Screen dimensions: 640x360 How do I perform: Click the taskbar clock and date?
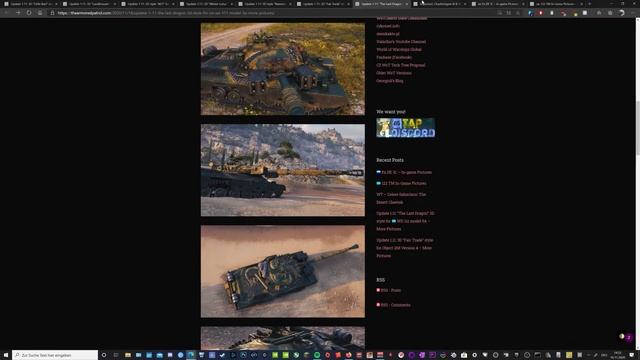tap(618, 355)
